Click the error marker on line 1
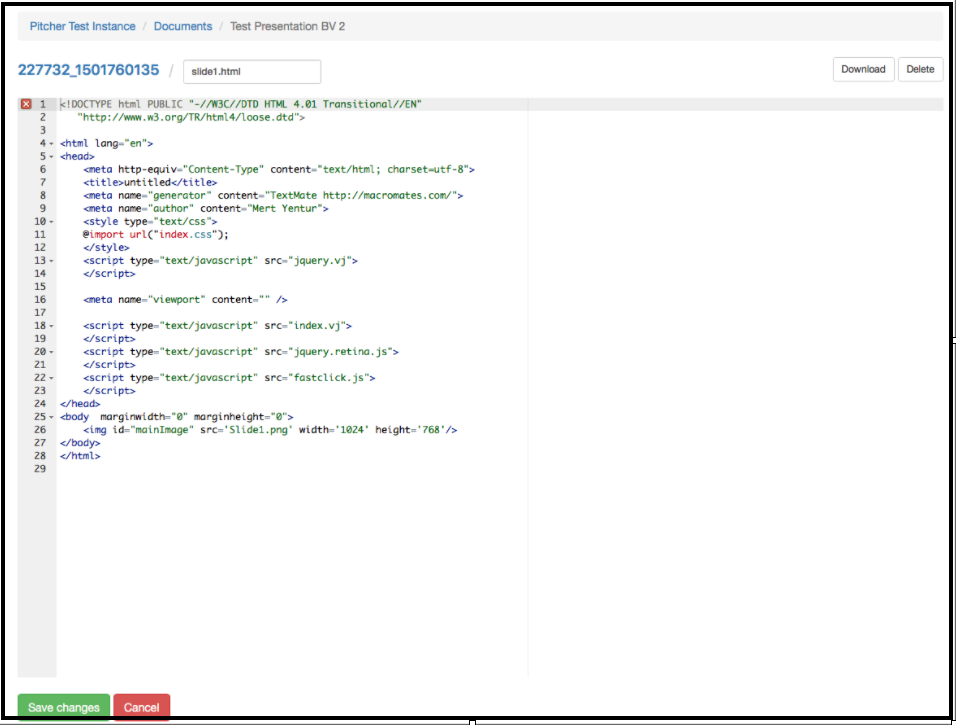 pyautogui.click(x=26, y=104)
